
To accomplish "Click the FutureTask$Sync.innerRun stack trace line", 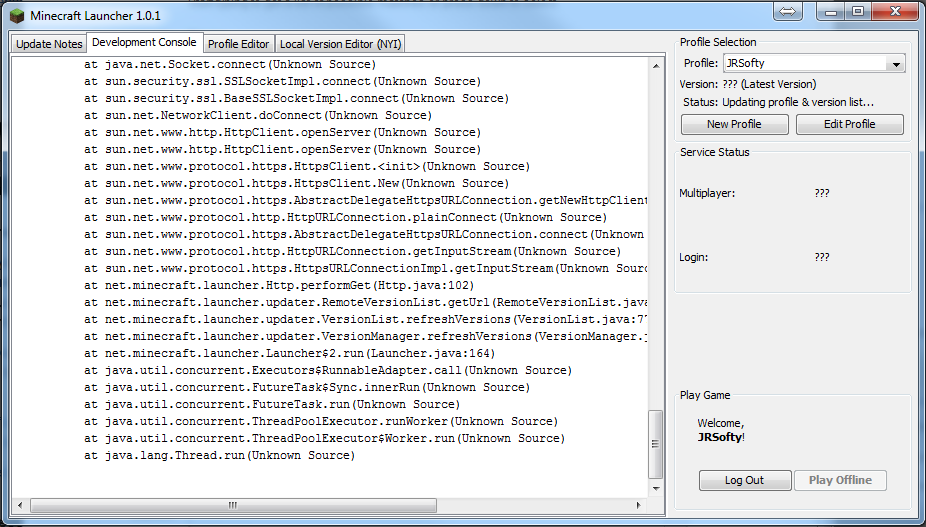I will (x=307, y=388).
